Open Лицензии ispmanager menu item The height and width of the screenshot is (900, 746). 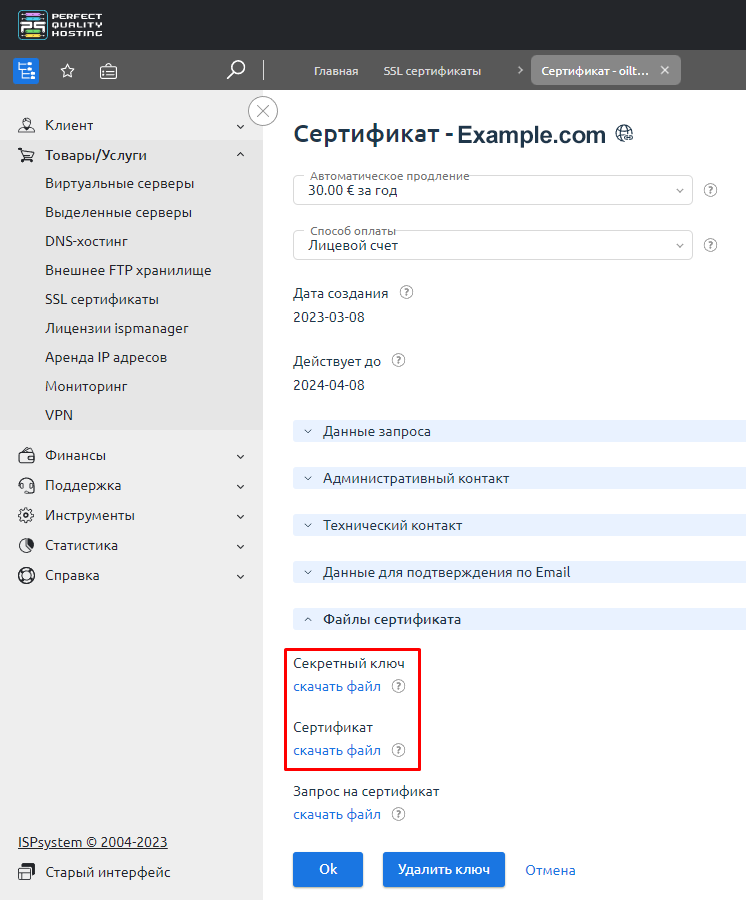116,328
